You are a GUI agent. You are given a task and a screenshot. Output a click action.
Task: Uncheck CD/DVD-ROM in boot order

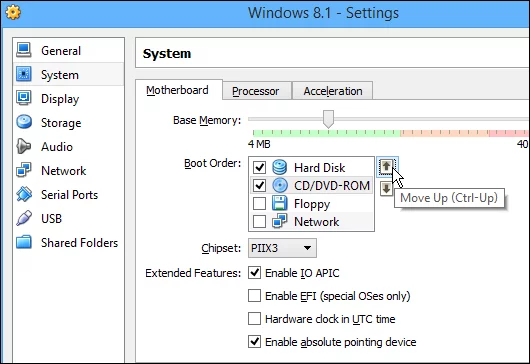coord(260,185)
